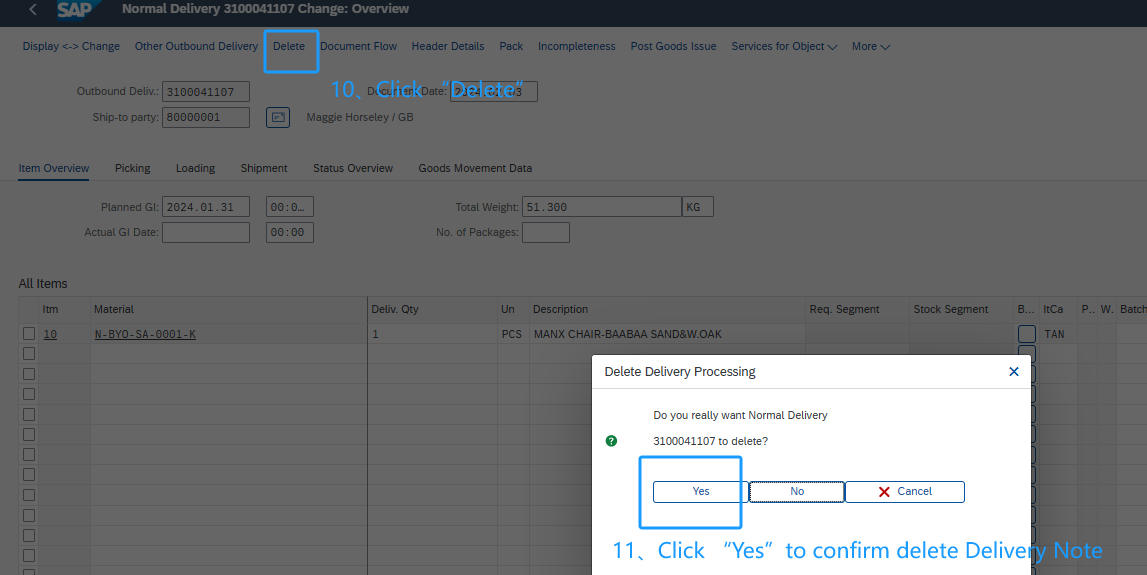Expand the Services for Object dropdown
This screenshot has height=575, width=1147.
tap(784, 46)
